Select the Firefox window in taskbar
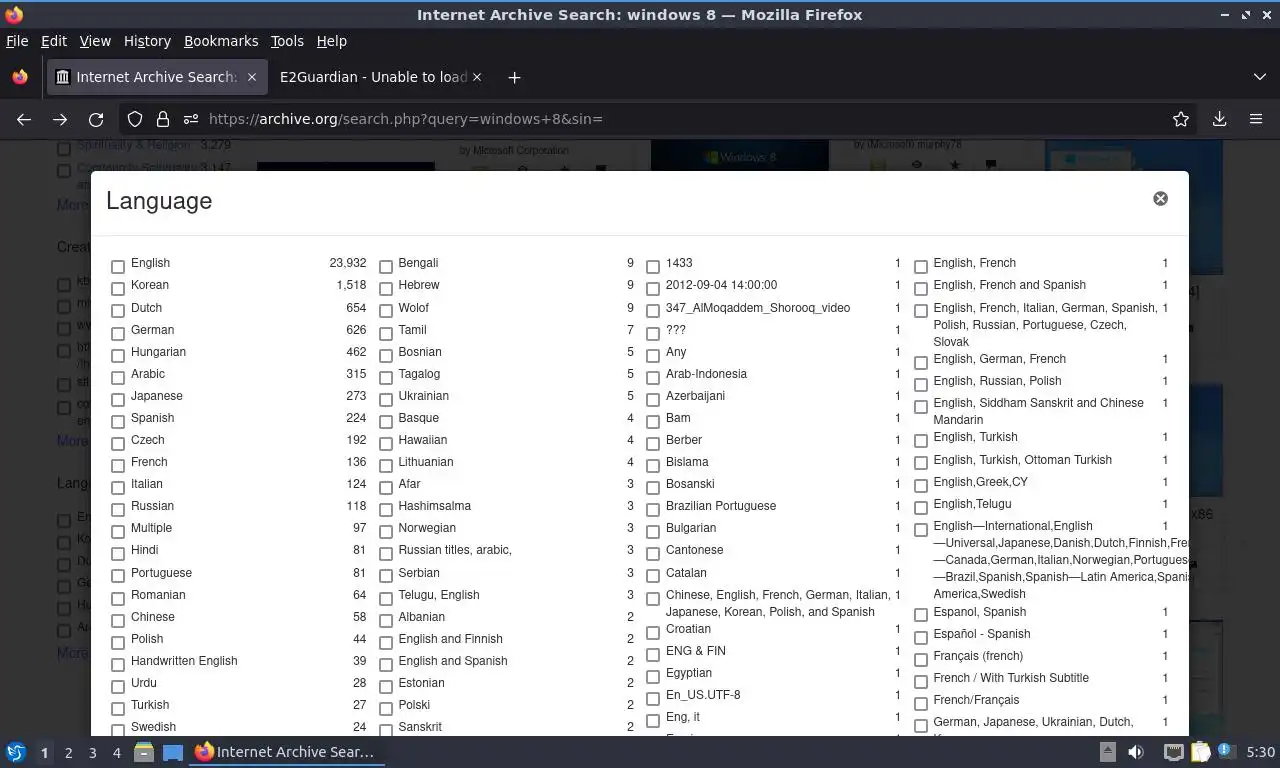Screen dimensions: 1280x768 tap(287, 752)
